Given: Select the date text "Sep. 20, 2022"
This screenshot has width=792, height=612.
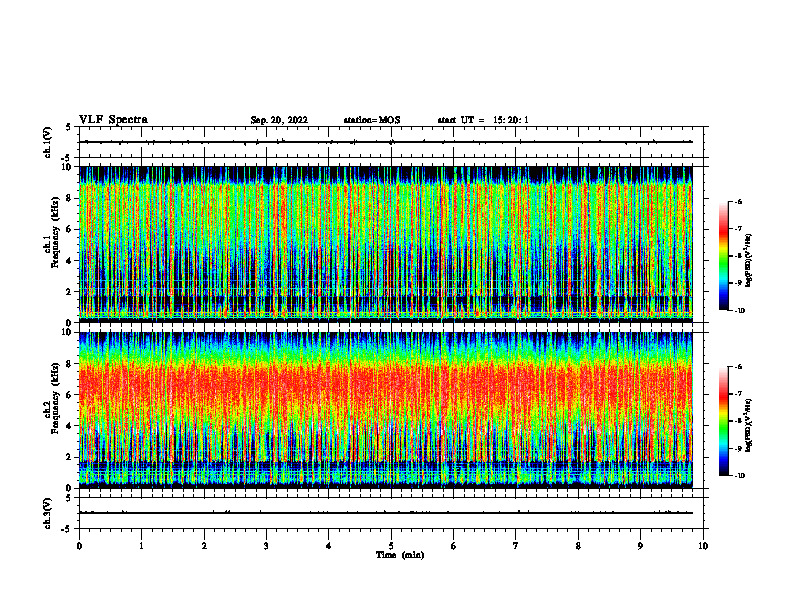Looking at the screenshot, I should pos(279,120).
